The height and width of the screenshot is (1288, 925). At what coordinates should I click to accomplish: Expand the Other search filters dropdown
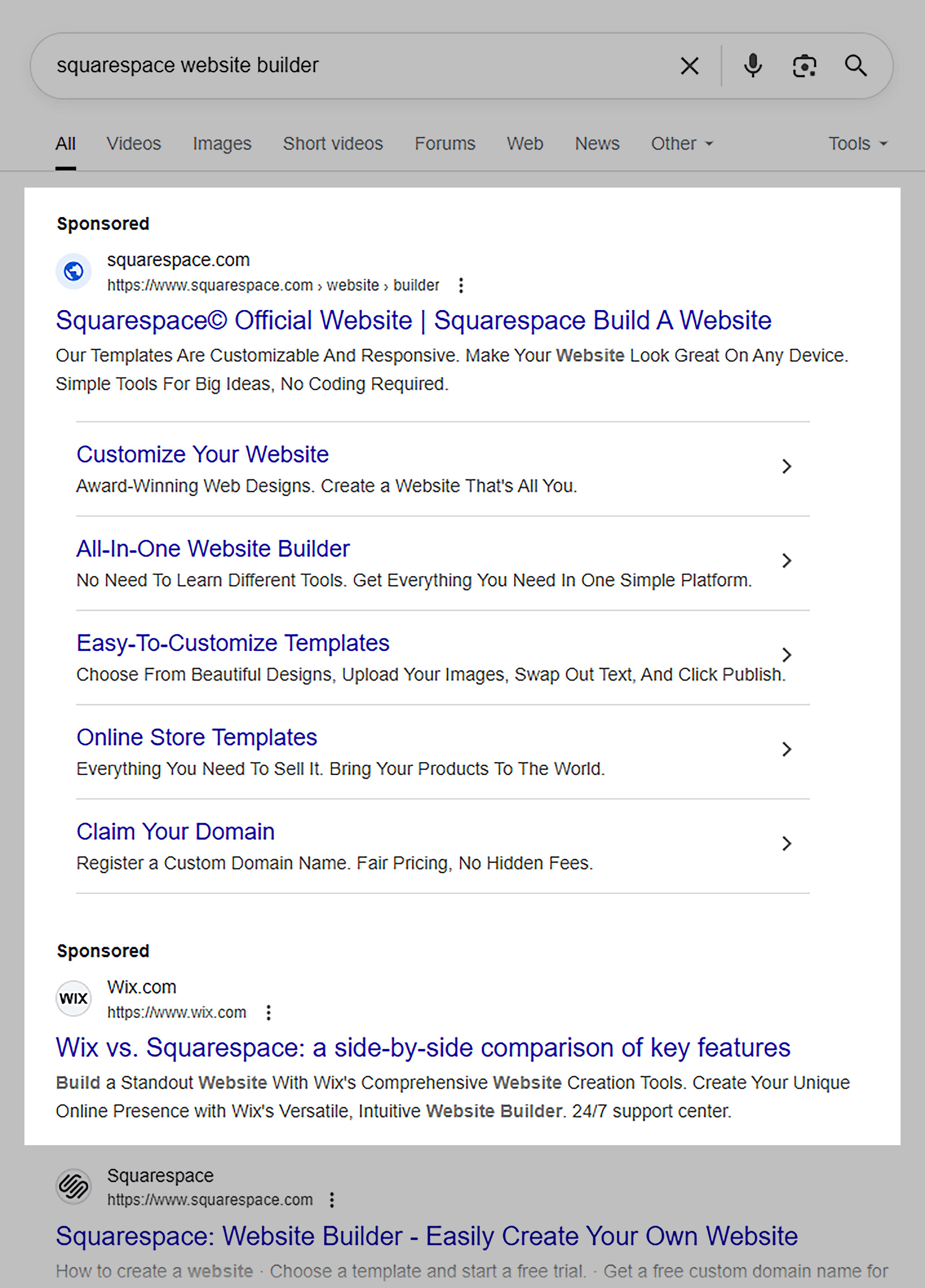point(682,144)
